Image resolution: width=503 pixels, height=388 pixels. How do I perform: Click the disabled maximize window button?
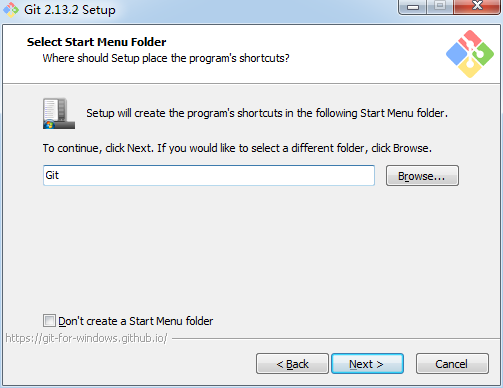pos(440,7)
